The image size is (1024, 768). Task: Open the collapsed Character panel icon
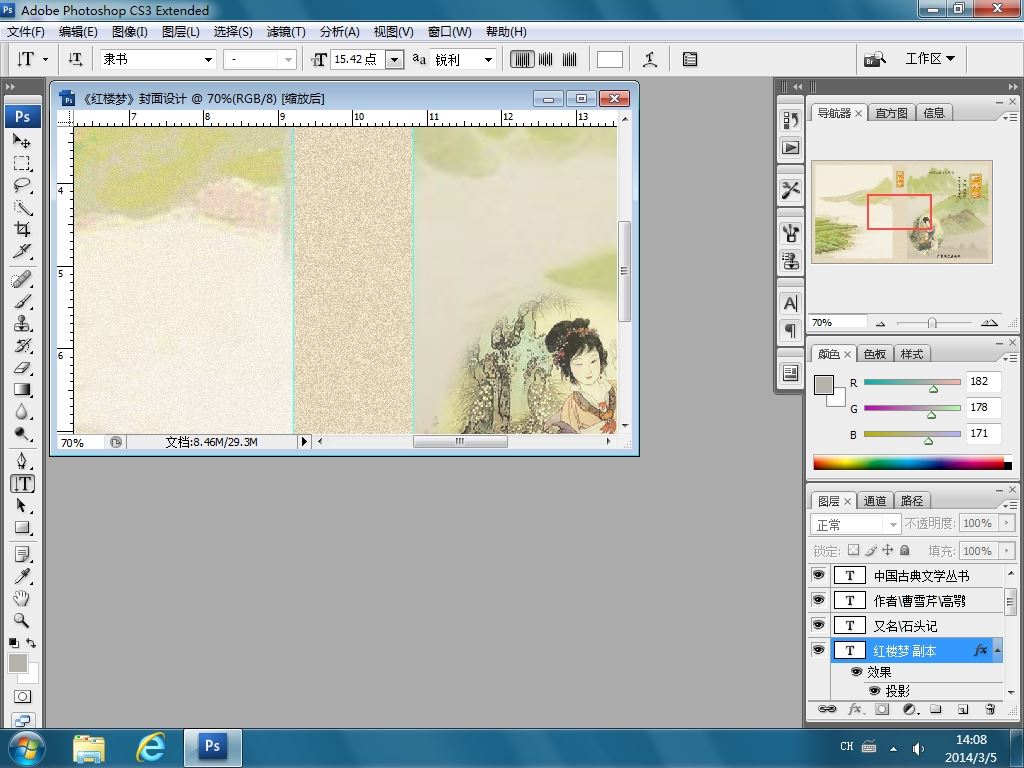790,304
